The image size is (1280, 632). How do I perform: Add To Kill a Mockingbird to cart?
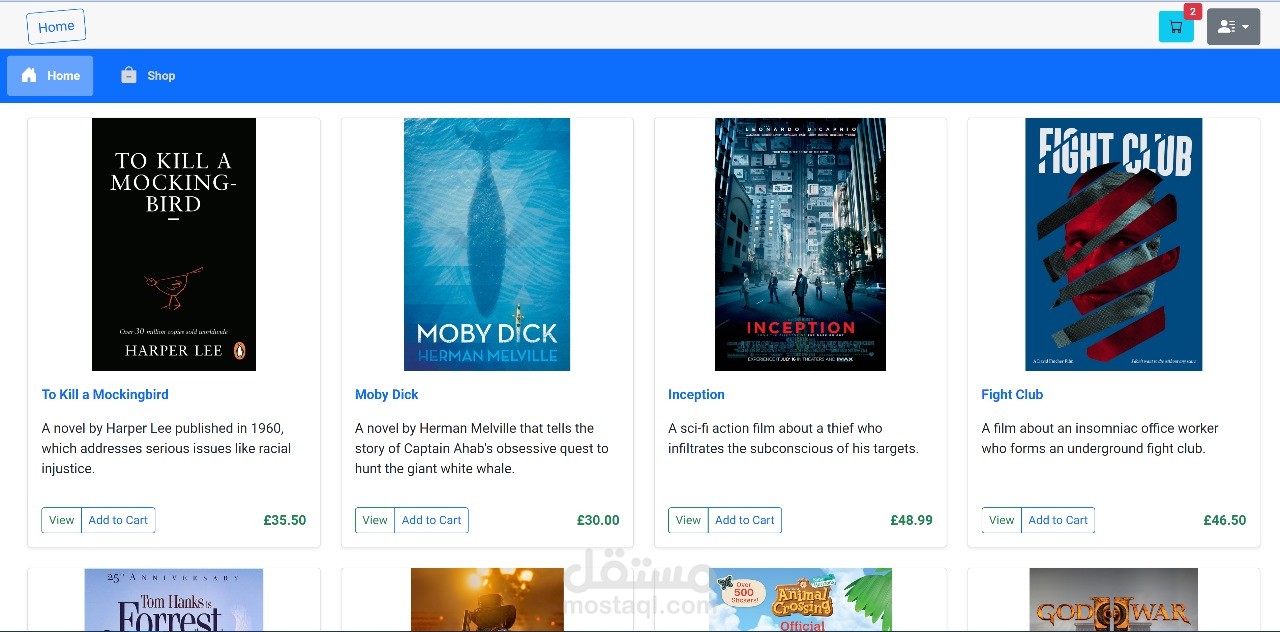(x=118, y=520)
